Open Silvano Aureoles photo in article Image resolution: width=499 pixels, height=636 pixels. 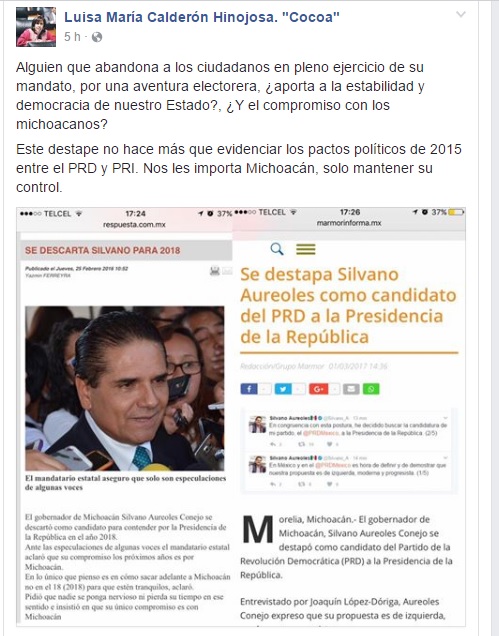(x=125, y=388)
